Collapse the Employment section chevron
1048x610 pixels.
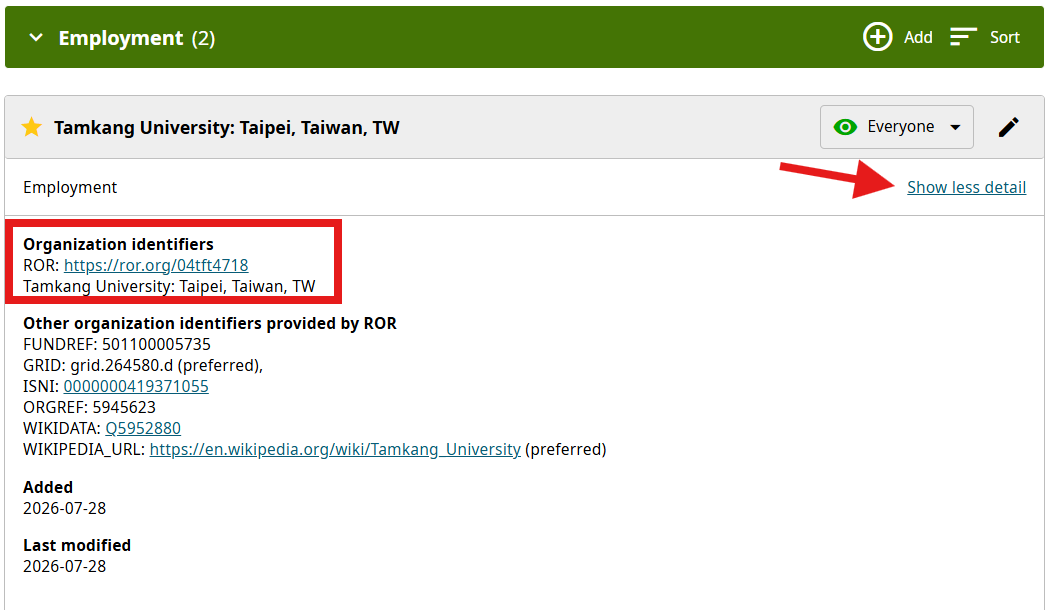[x=36, y=38]
